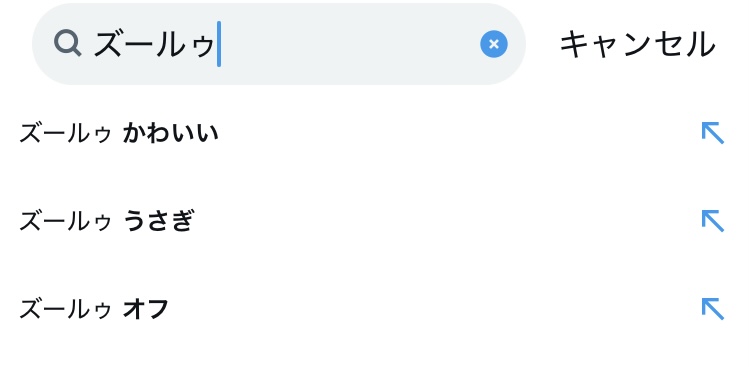The height and width of the screenshot is (367, 750).
Task: Click the blue circular clear button
Action: (x=494, y=44)
